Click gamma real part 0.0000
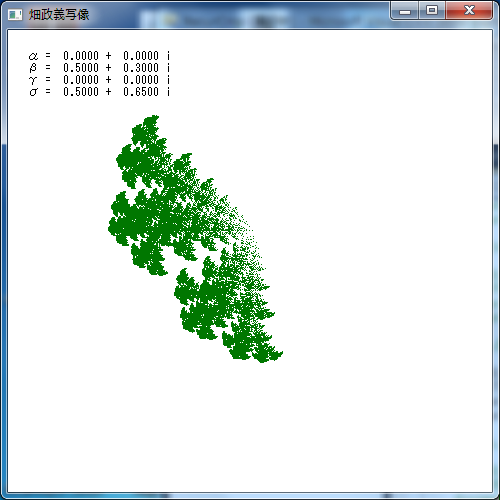500x500 pixels. 81,80
